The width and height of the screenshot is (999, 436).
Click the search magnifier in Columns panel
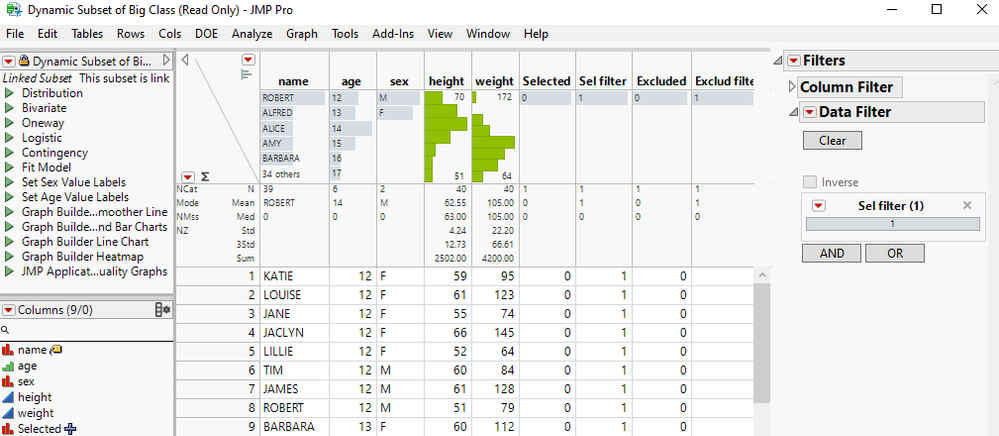4,330
